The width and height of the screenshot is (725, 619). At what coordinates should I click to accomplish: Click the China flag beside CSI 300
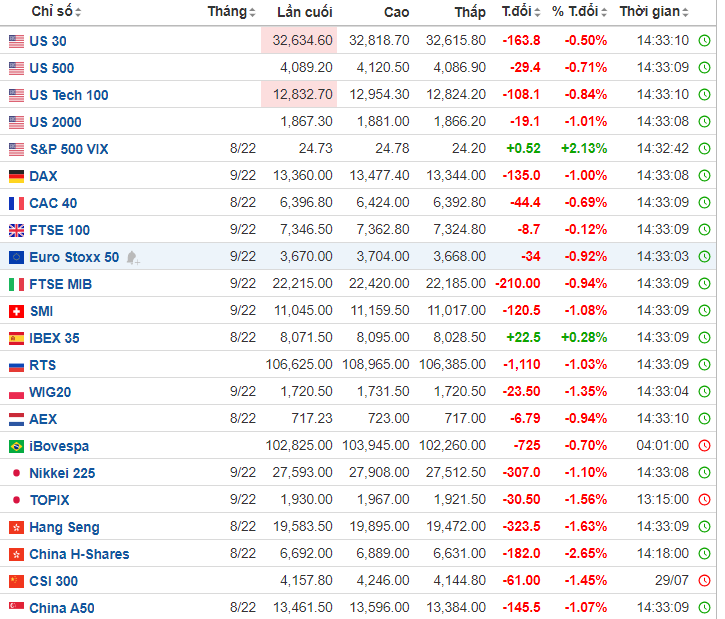[x=16, y=581]
